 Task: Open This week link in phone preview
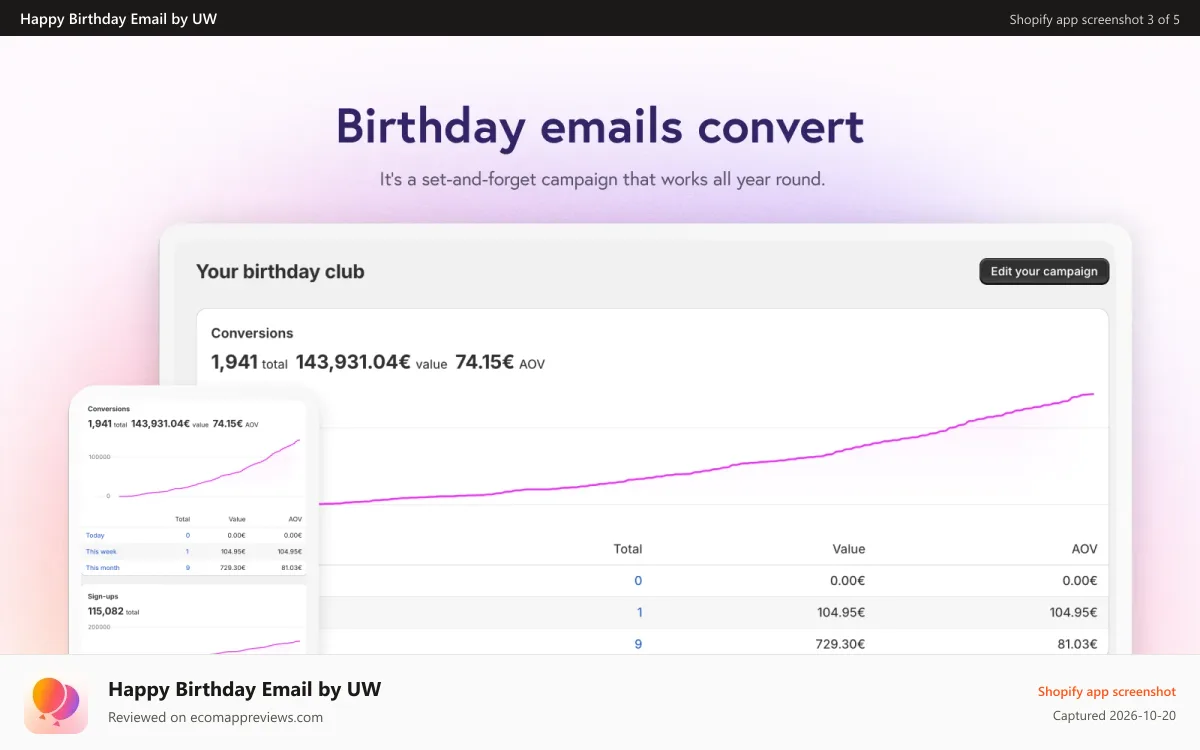pos(101,552)
